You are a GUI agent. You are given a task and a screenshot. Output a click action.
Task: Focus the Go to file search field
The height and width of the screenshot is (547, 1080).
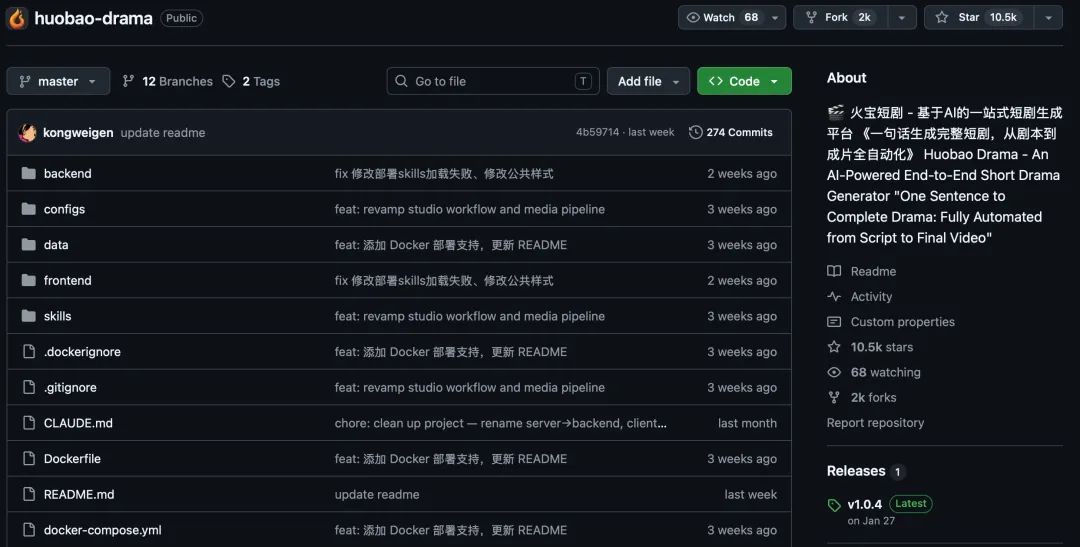pos(493,81)
